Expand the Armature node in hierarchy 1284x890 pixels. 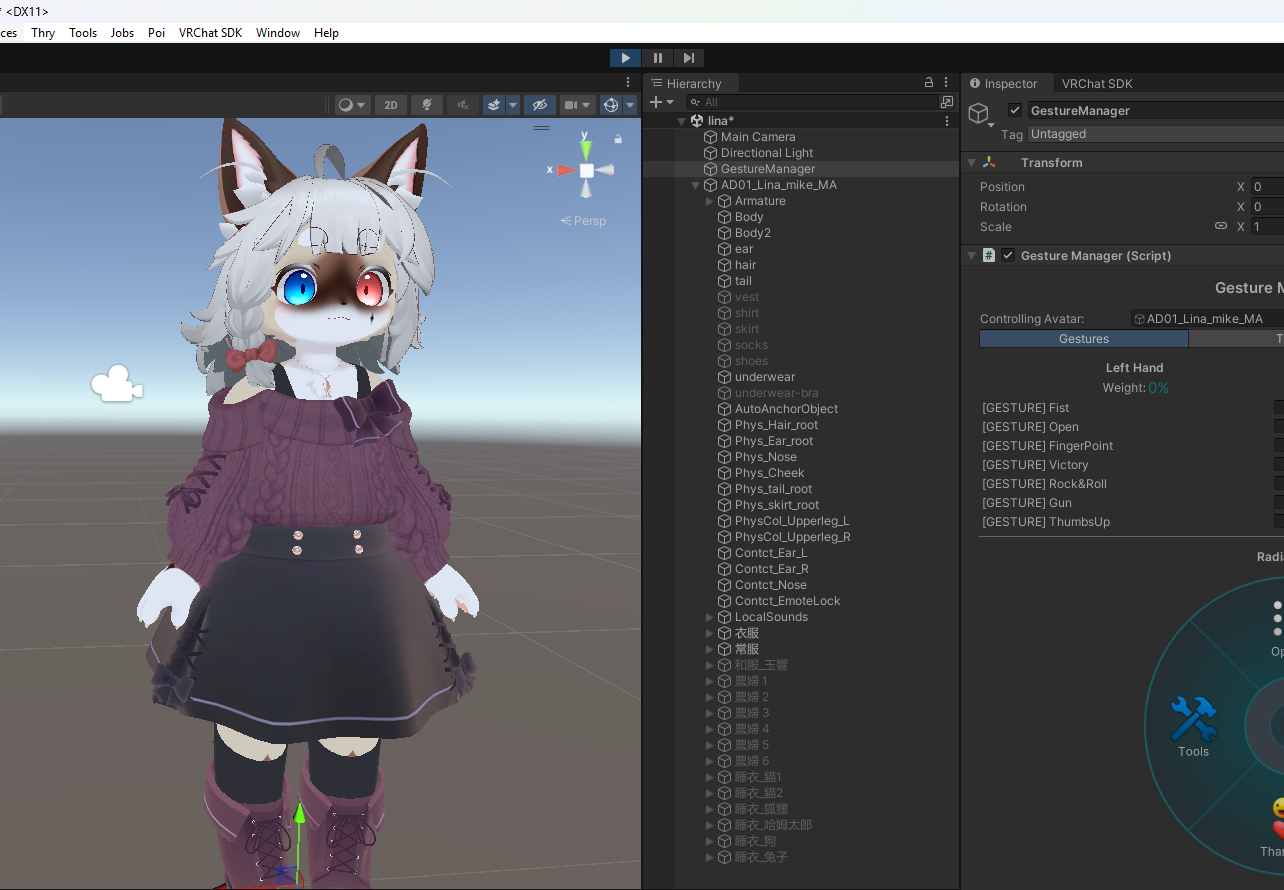[710, 201]
